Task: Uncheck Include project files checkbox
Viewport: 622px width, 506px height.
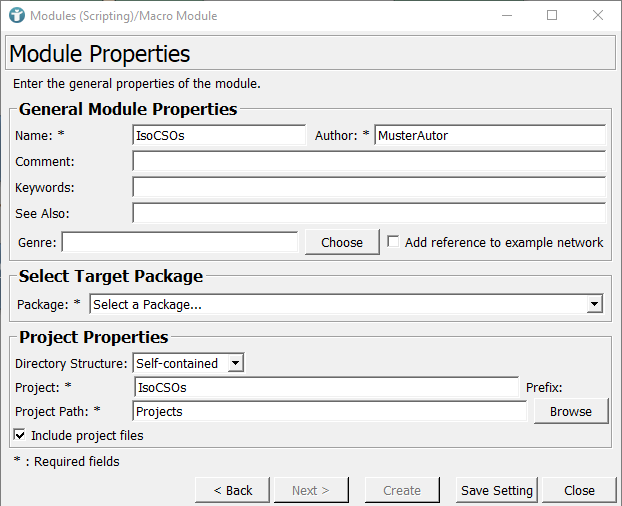Action: 20,435
